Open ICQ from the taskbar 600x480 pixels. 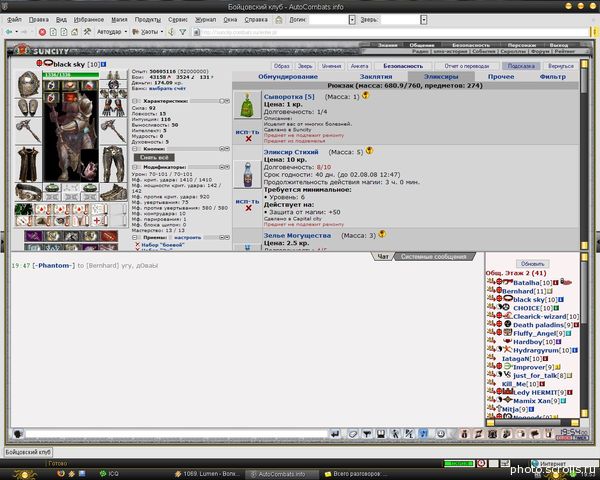click(110, 474)
